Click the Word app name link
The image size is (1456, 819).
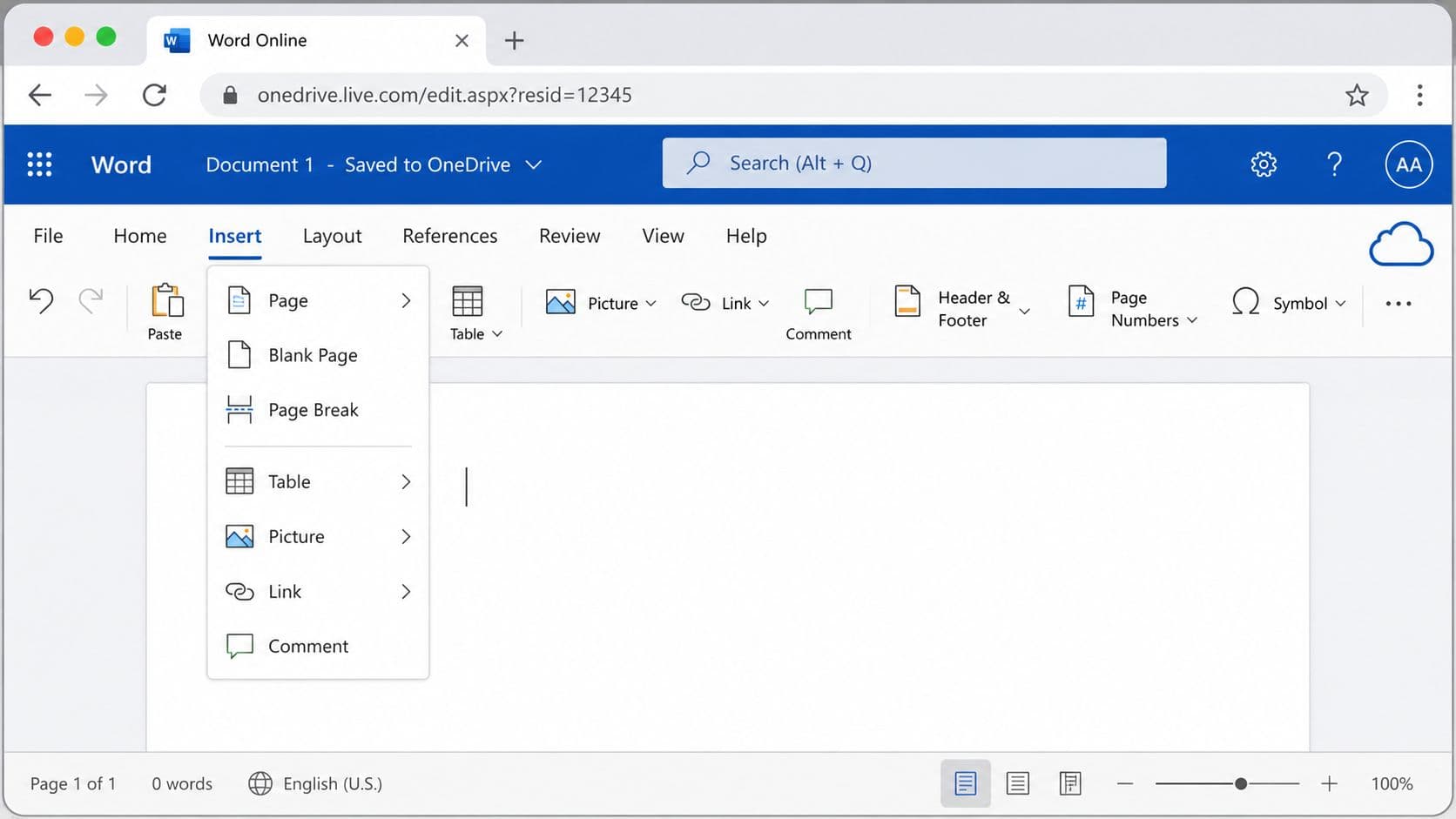(121, 164)
